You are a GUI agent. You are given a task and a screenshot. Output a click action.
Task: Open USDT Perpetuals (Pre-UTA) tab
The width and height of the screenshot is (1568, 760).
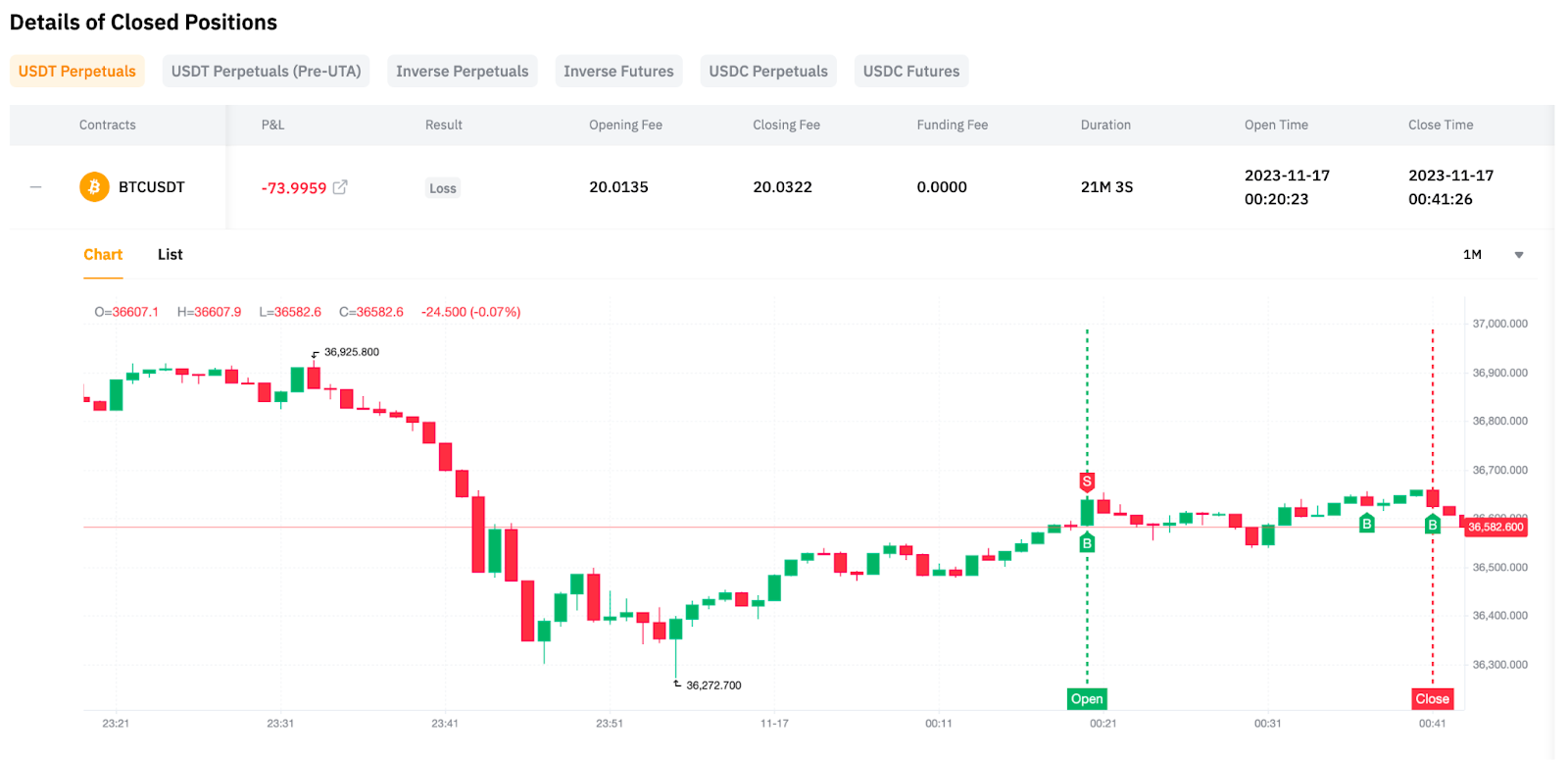point(266,72)
